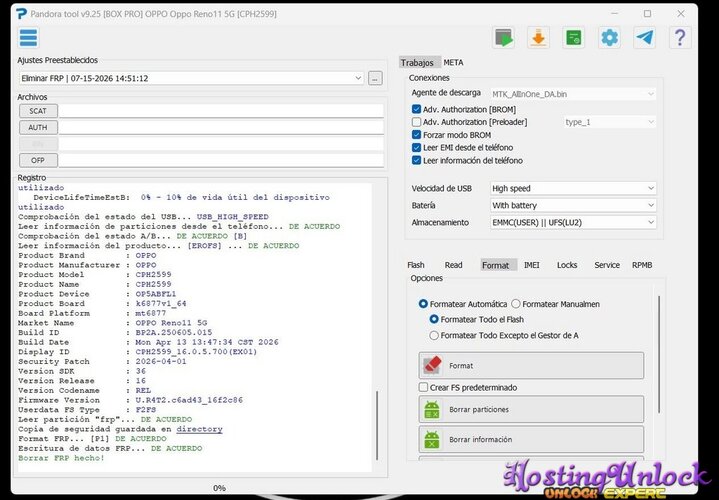Open the Agente de descarga dropdown
Viewport: 719px width, 500px height.
573,94
